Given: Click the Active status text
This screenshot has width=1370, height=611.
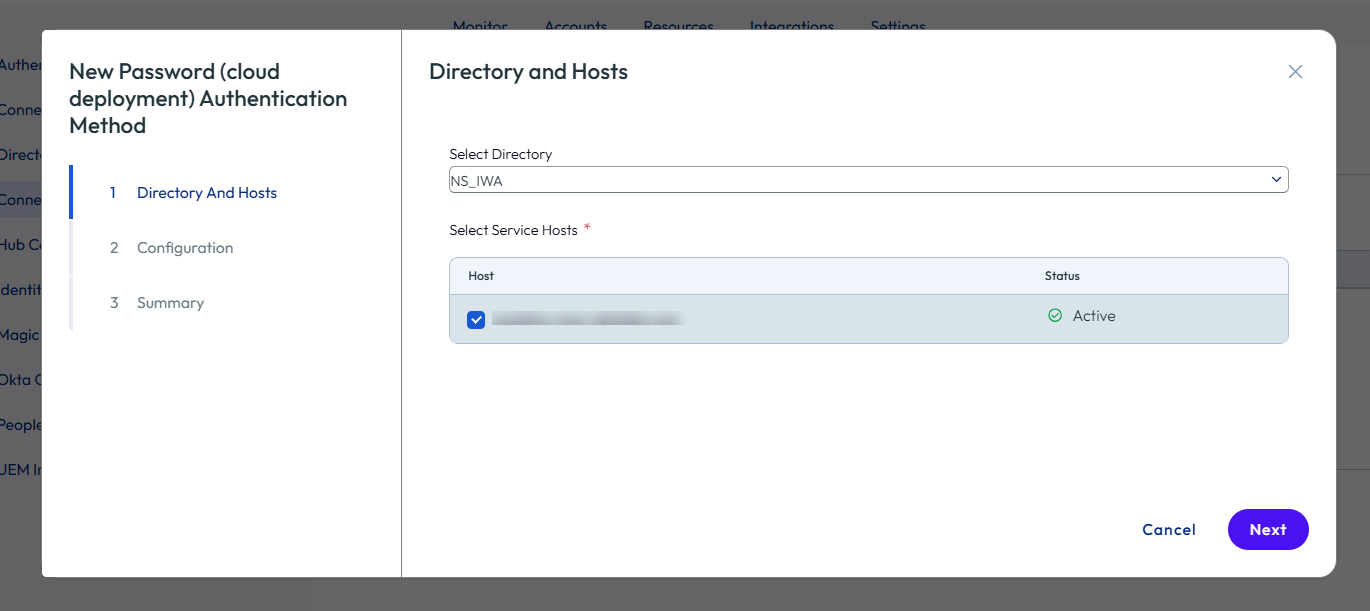Looking at the screenshot, I should [x=1094, y=316].
